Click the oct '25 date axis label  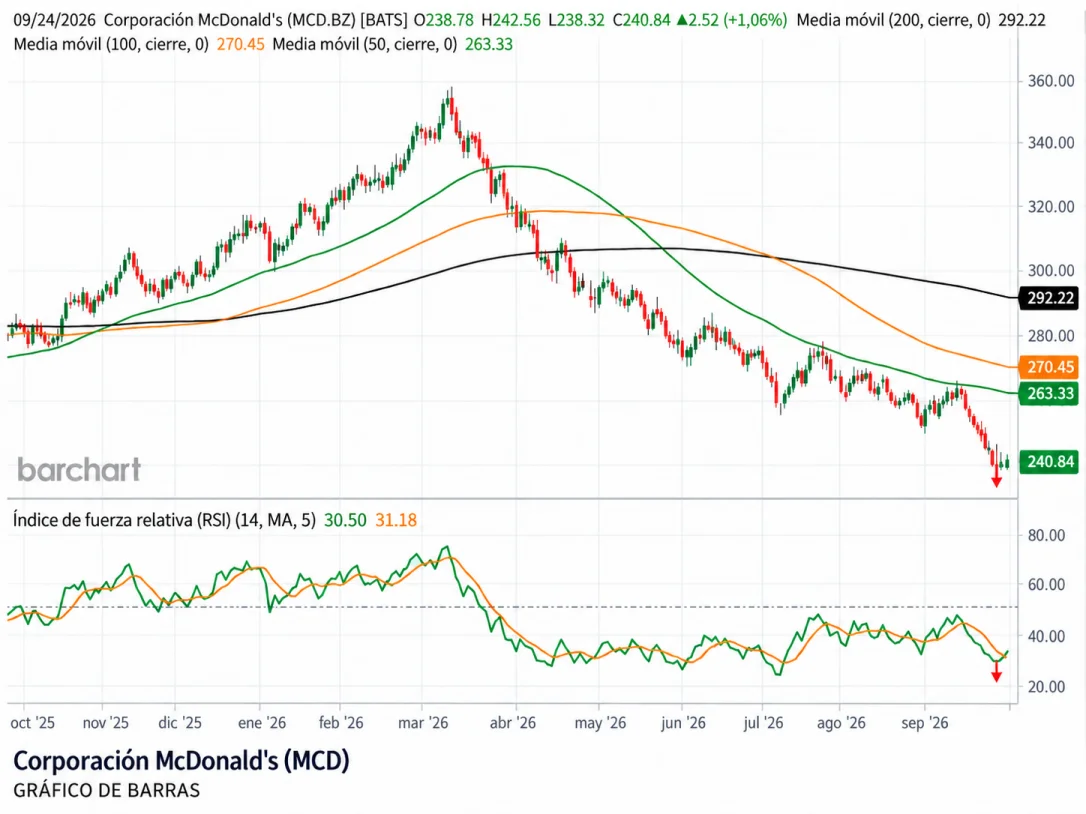tap(33, 723)
